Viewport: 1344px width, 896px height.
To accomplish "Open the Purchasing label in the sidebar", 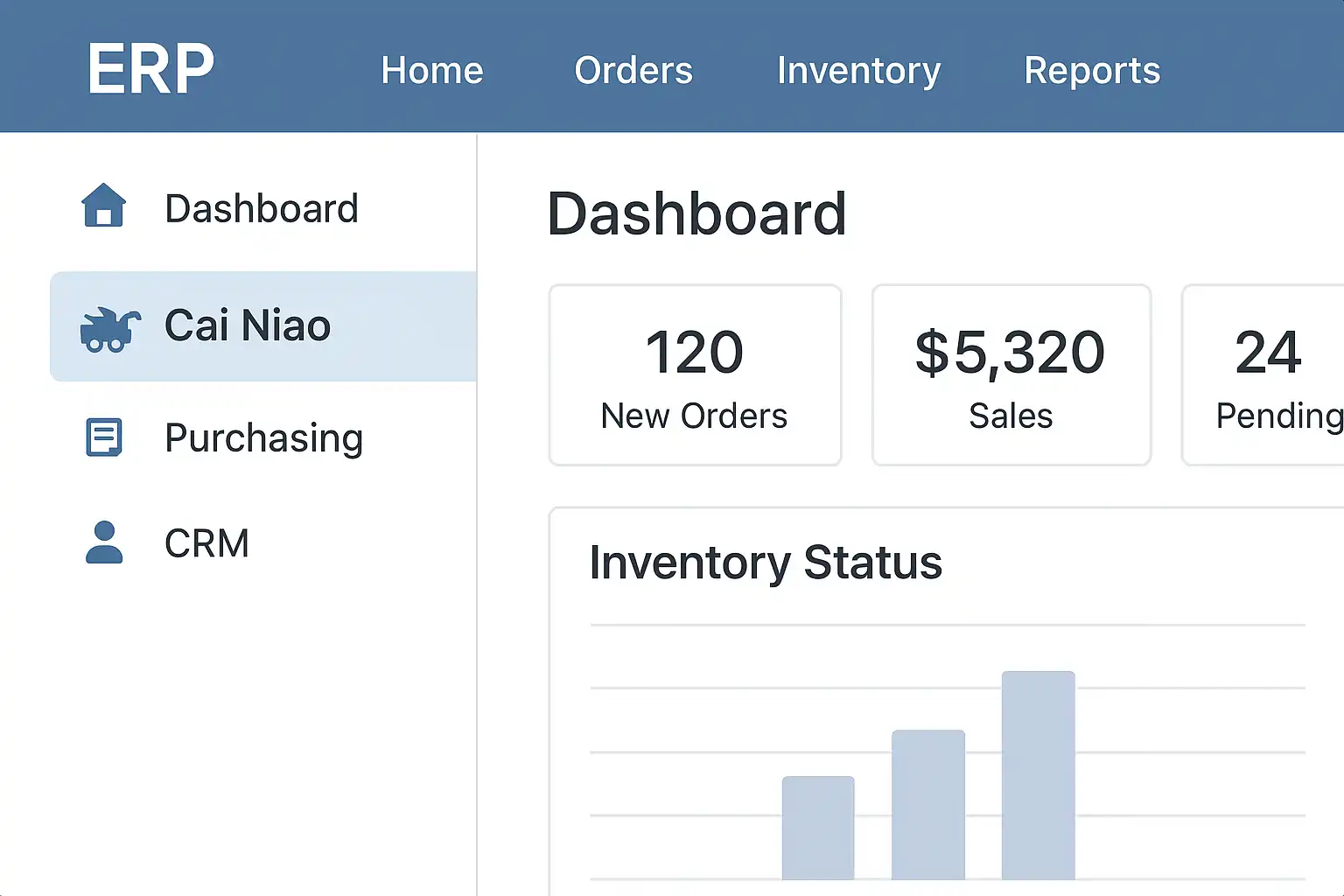I will click(x=263, y=437).
